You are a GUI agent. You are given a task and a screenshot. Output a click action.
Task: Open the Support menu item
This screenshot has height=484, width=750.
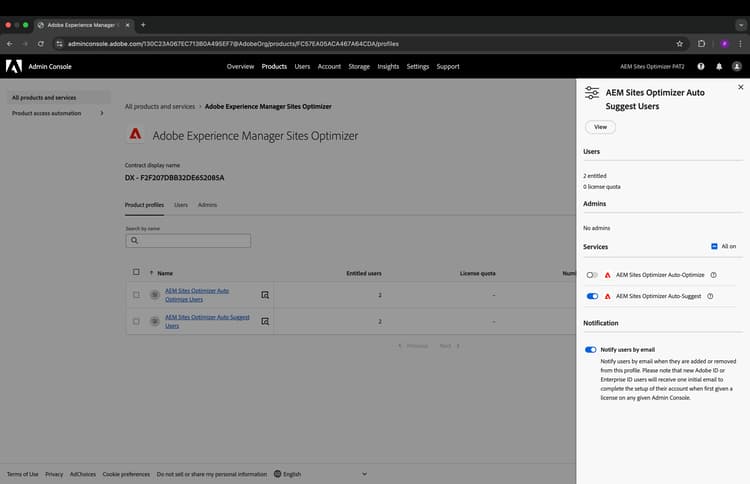point(448,66)
